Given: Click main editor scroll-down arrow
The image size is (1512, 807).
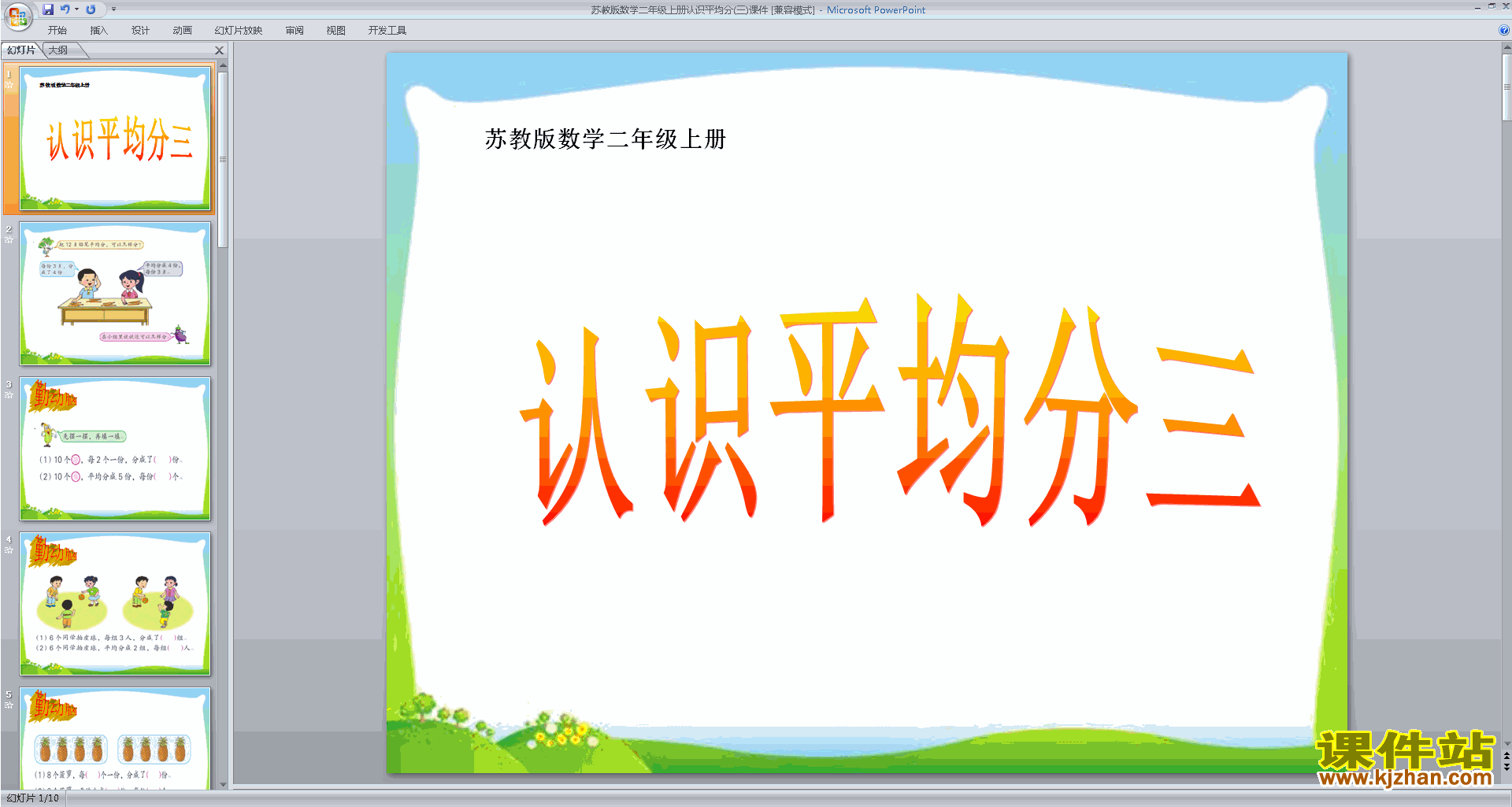Looking at the screenshot, I should point(1506,743).
